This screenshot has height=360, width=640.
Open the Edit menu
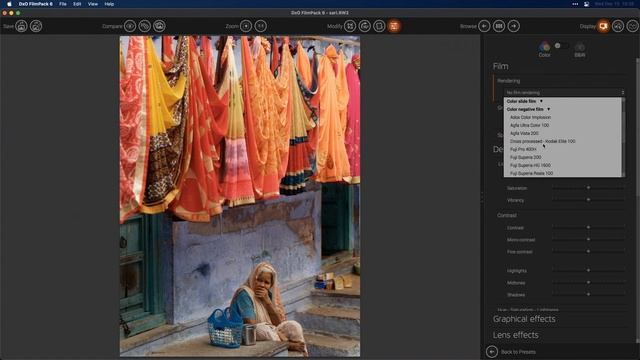pyautogui.click(x=77, y=4)
